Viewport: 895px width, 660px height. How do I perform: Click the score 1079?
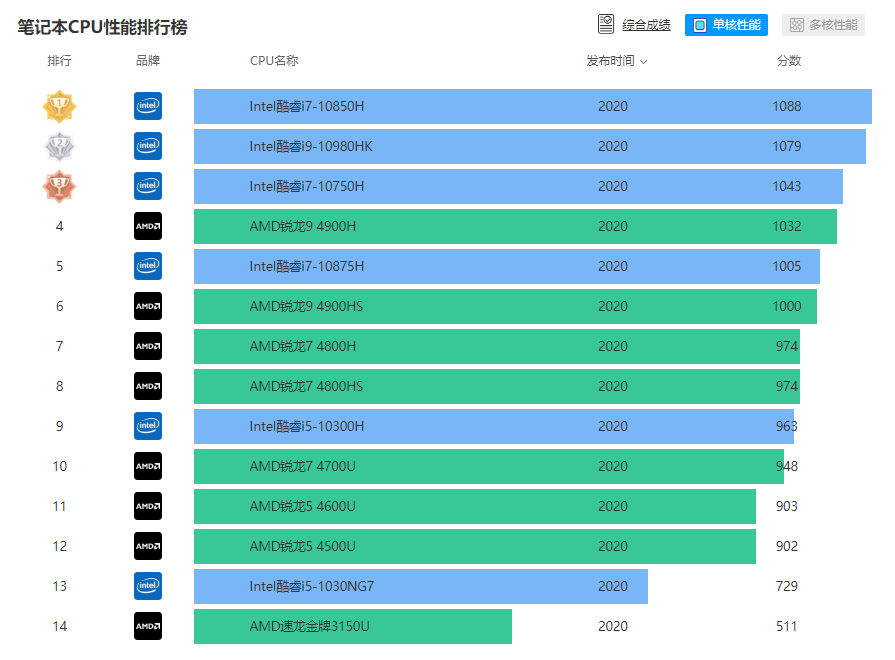tap(787, 146)
